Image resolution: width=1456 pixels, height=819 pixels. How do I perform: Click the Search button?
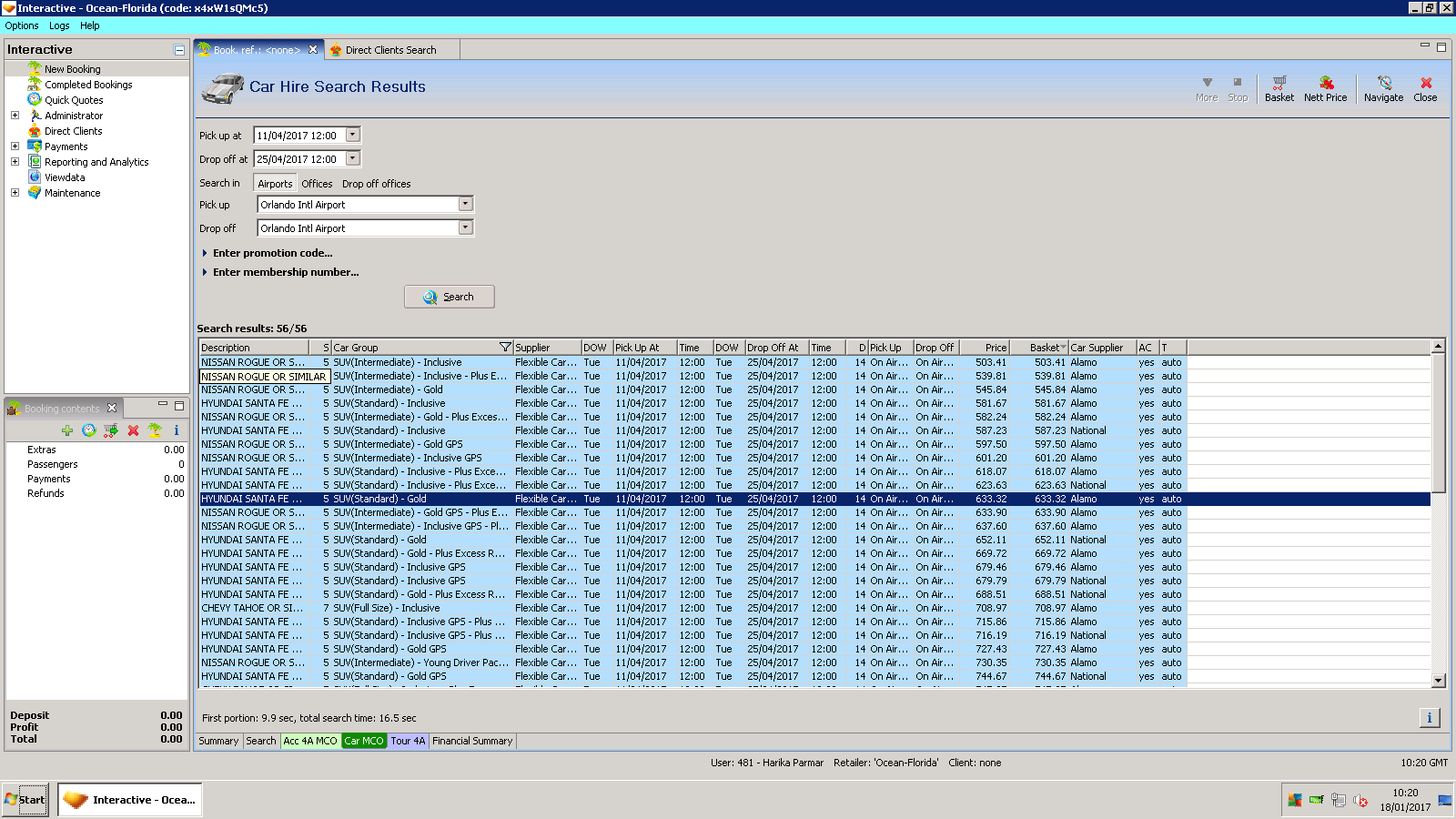[x=450, y=297]
